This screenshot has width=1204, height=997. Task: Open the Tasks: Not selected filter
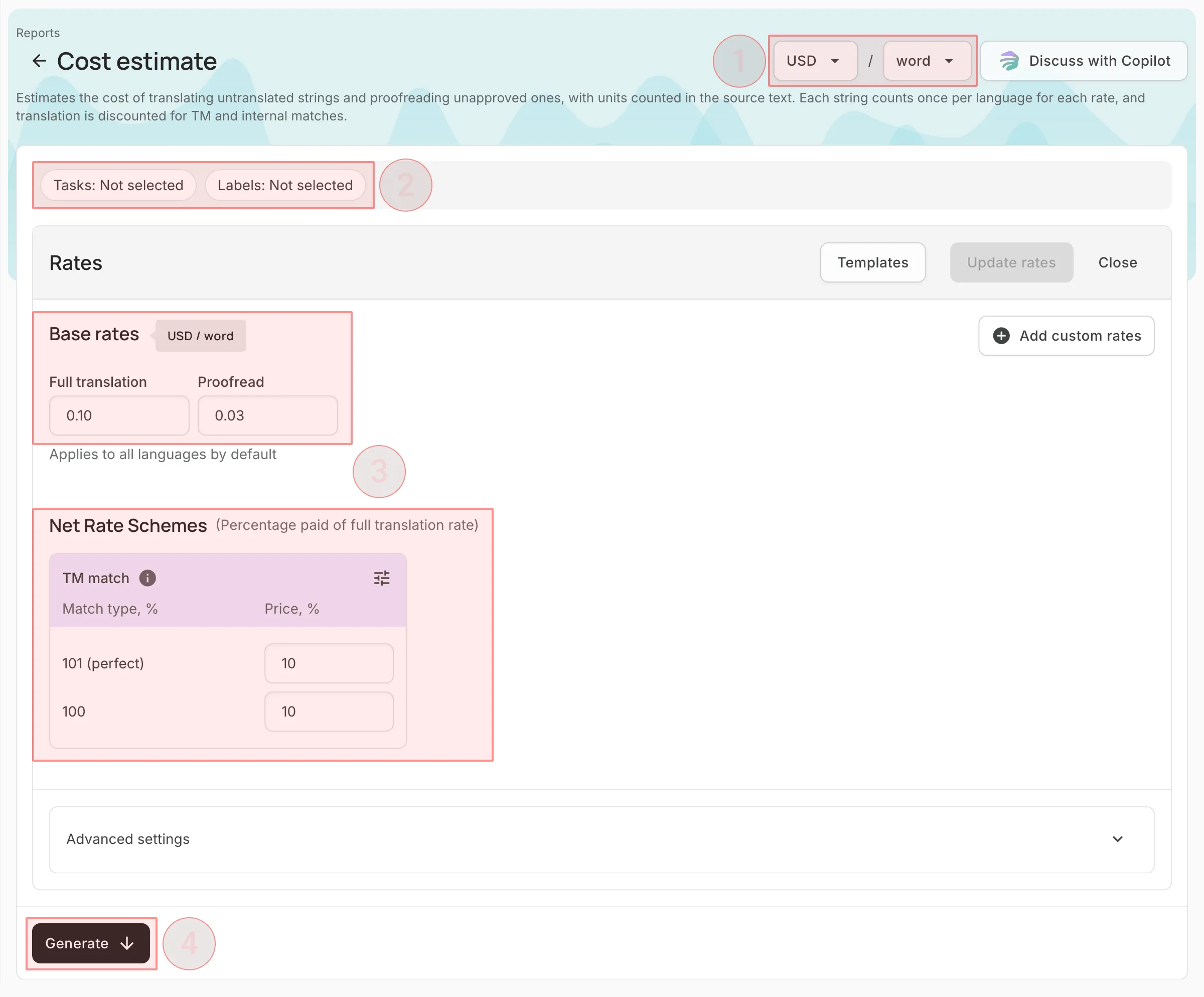118,185
